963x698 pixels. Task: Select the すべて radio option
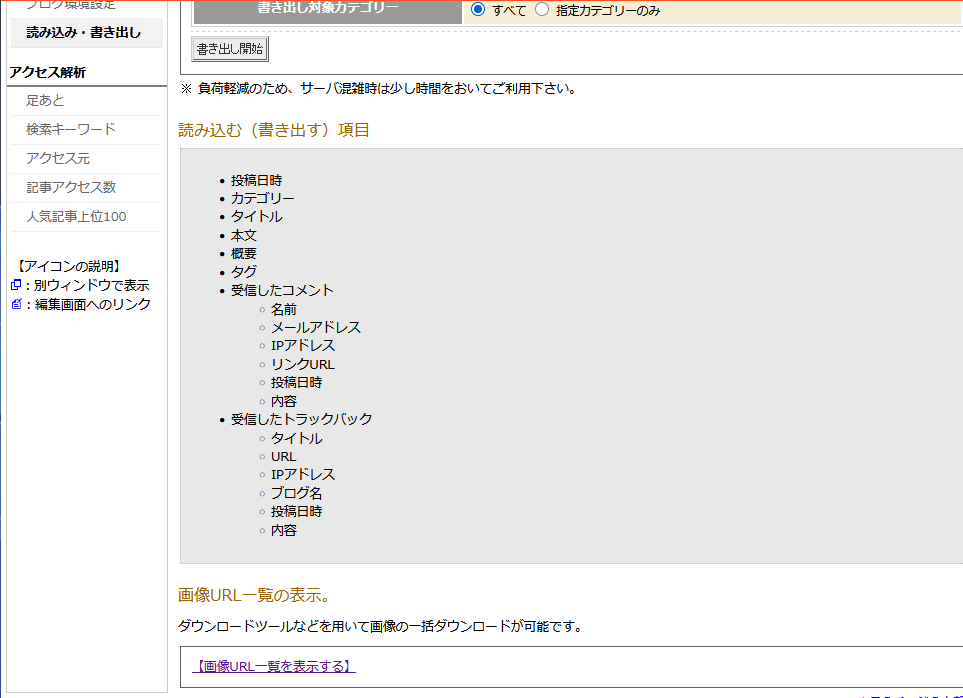click(478, 9)
